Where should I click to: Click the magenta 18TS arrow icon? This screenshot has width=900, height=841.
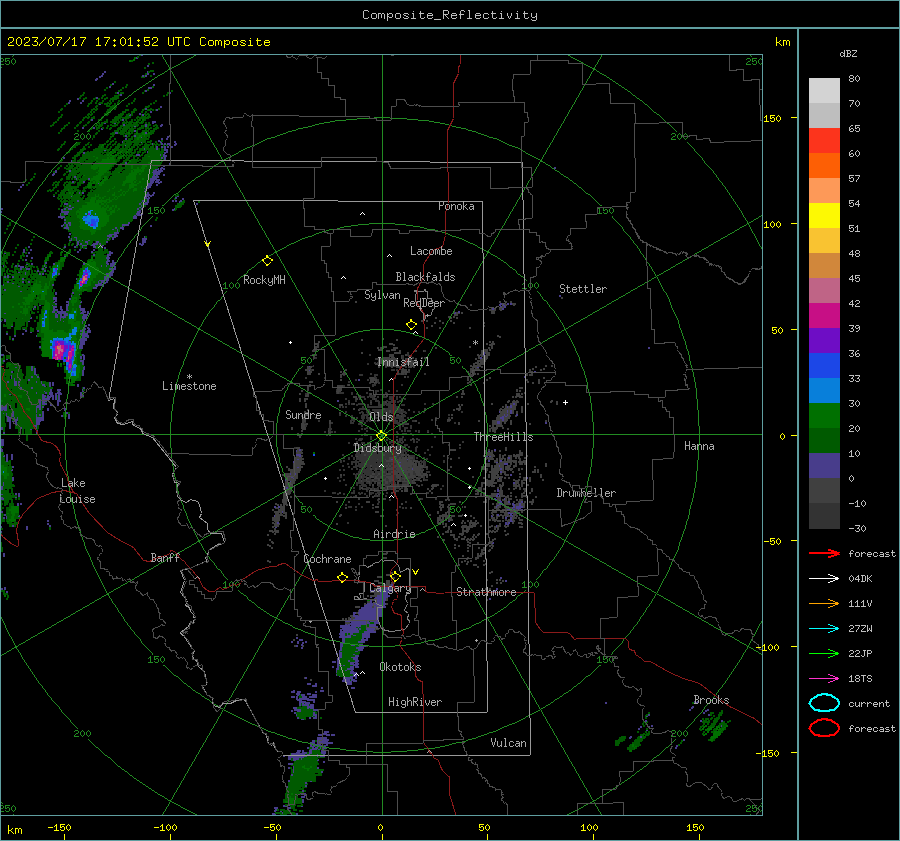pos(824,679)
